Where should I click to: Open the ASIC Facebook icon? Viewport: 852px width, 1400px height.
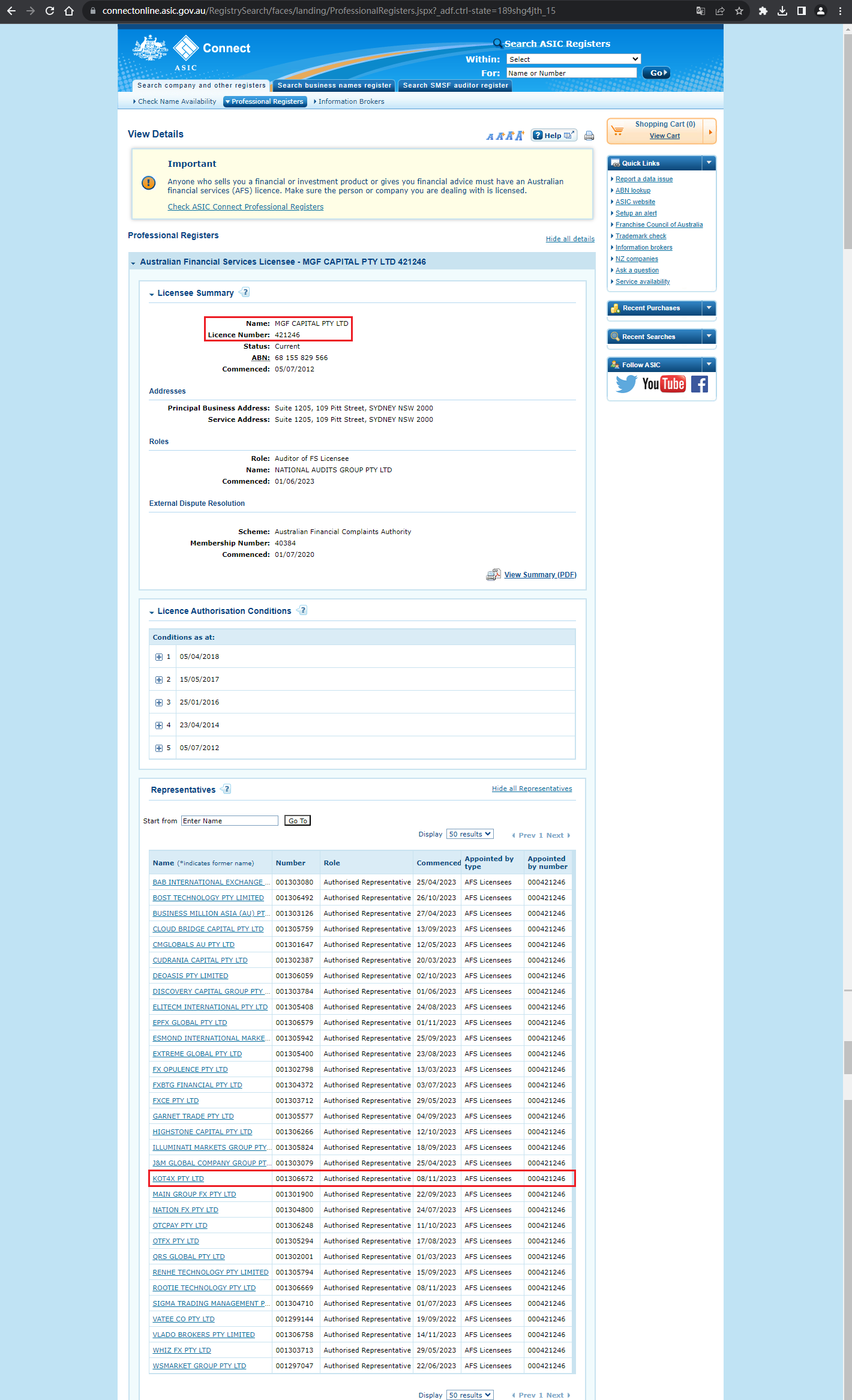(x=700, y=384)
